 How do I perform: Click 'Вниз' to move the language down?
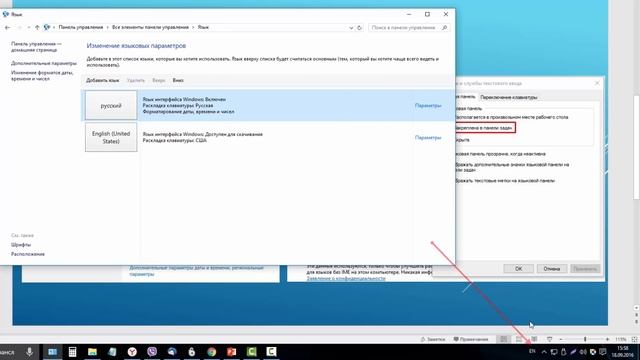click(178, 80)
